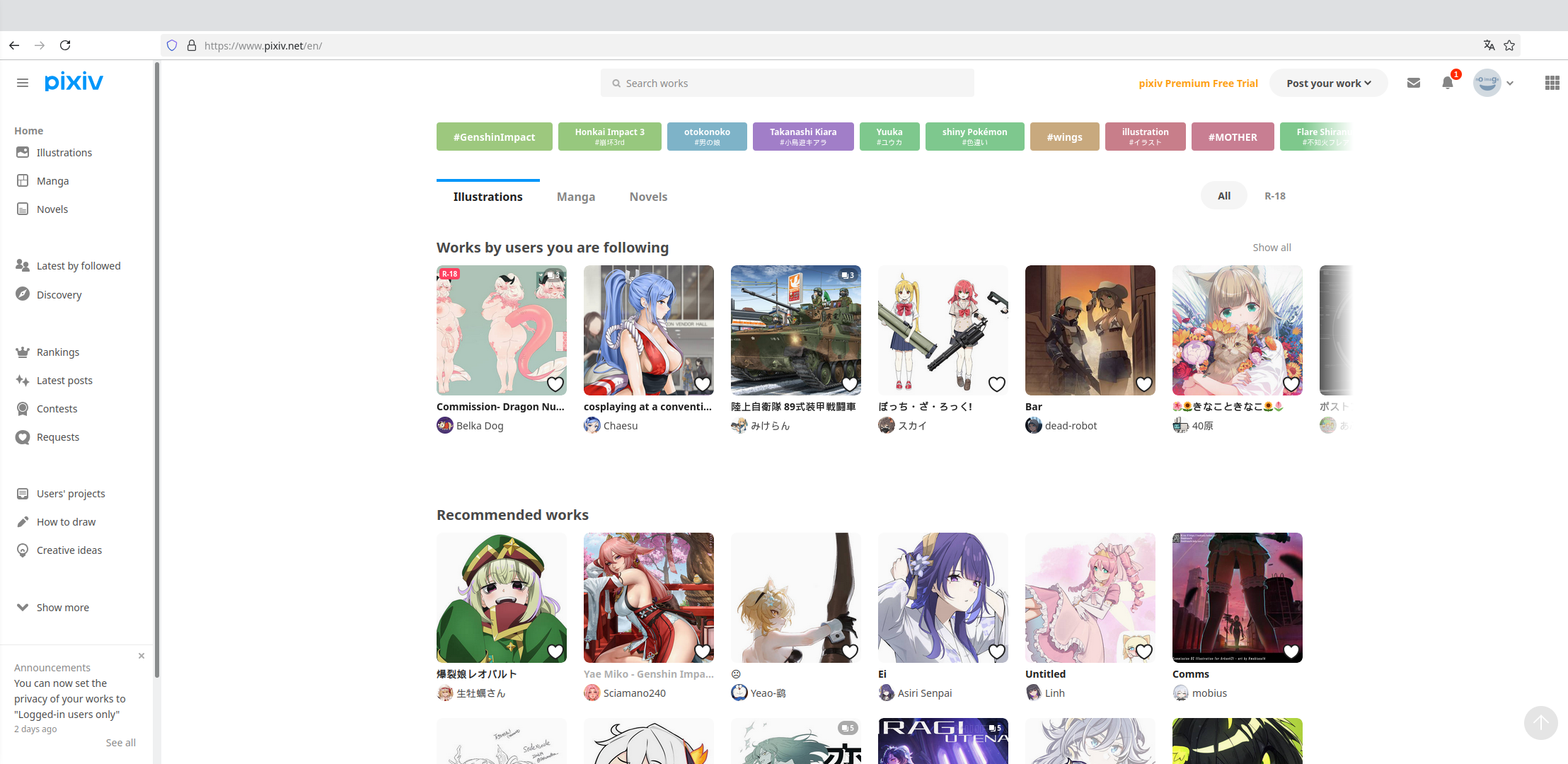Select the #MOTHER tag chip
The height and width of the screenshot is (764, 1568).
point(1233,137)
